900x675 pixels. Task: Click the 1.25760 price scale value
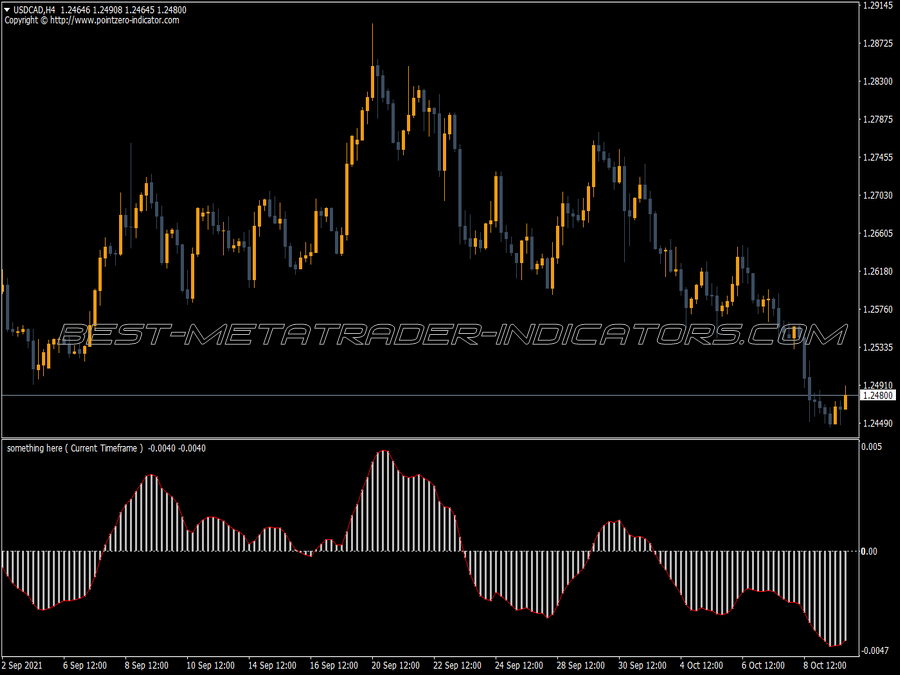click(x=878, y=309)
